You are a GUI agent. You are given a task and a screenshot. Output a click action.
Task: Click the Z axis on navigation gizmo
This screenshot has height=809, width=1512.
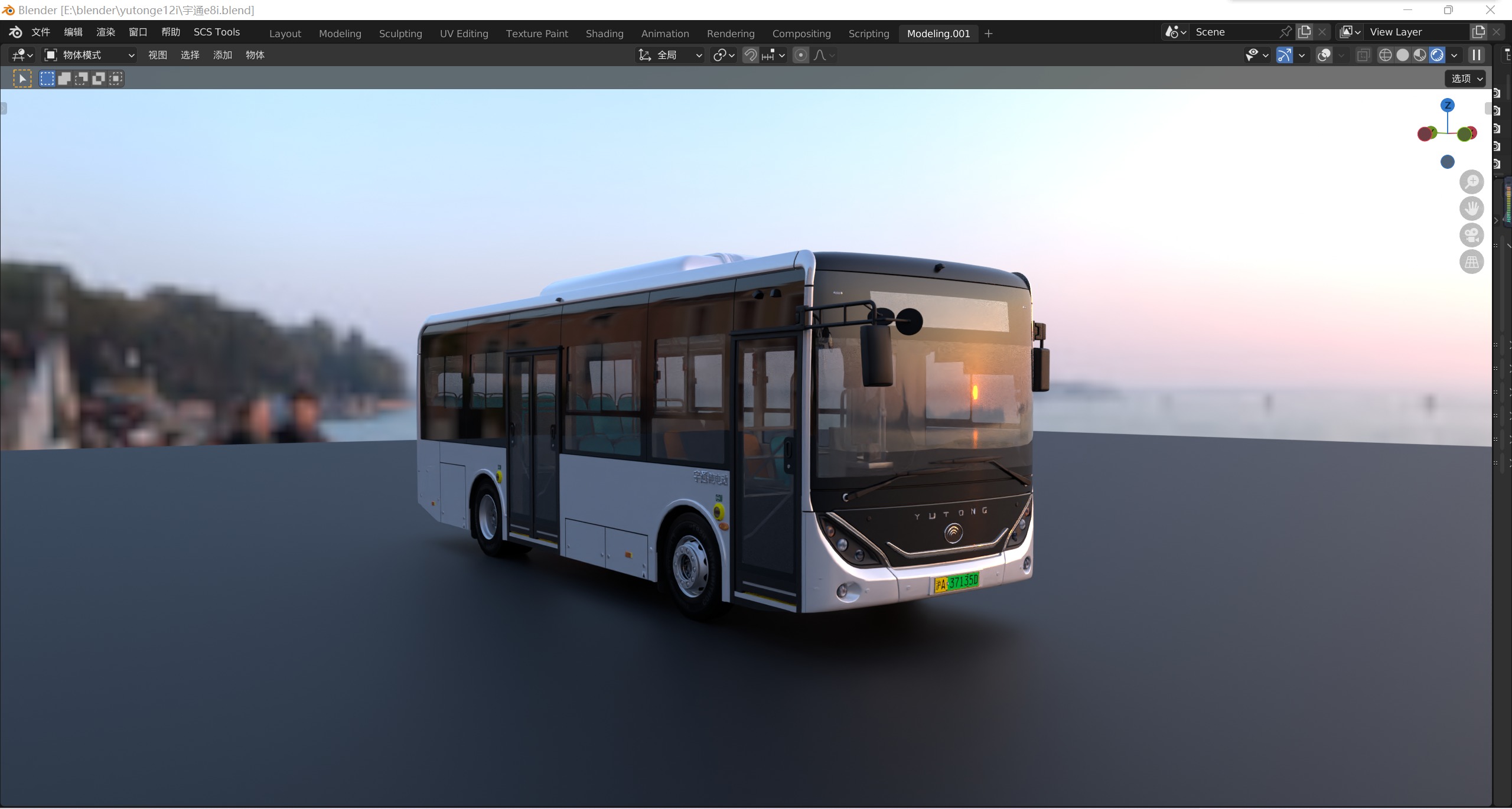tap(1447, 105)
